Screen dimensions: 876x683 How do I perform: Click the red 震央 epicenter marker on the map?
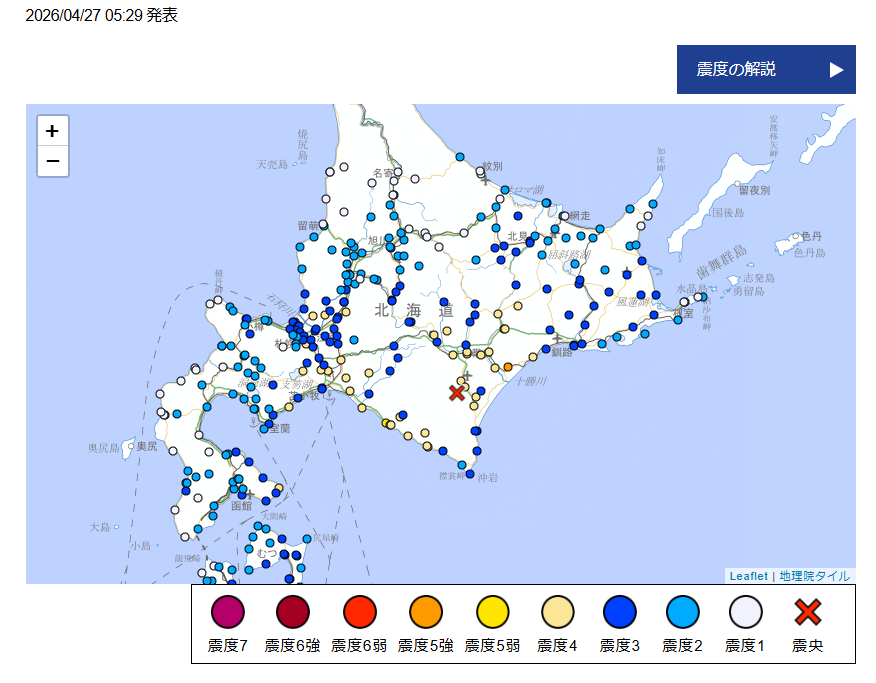click(456, 392)
